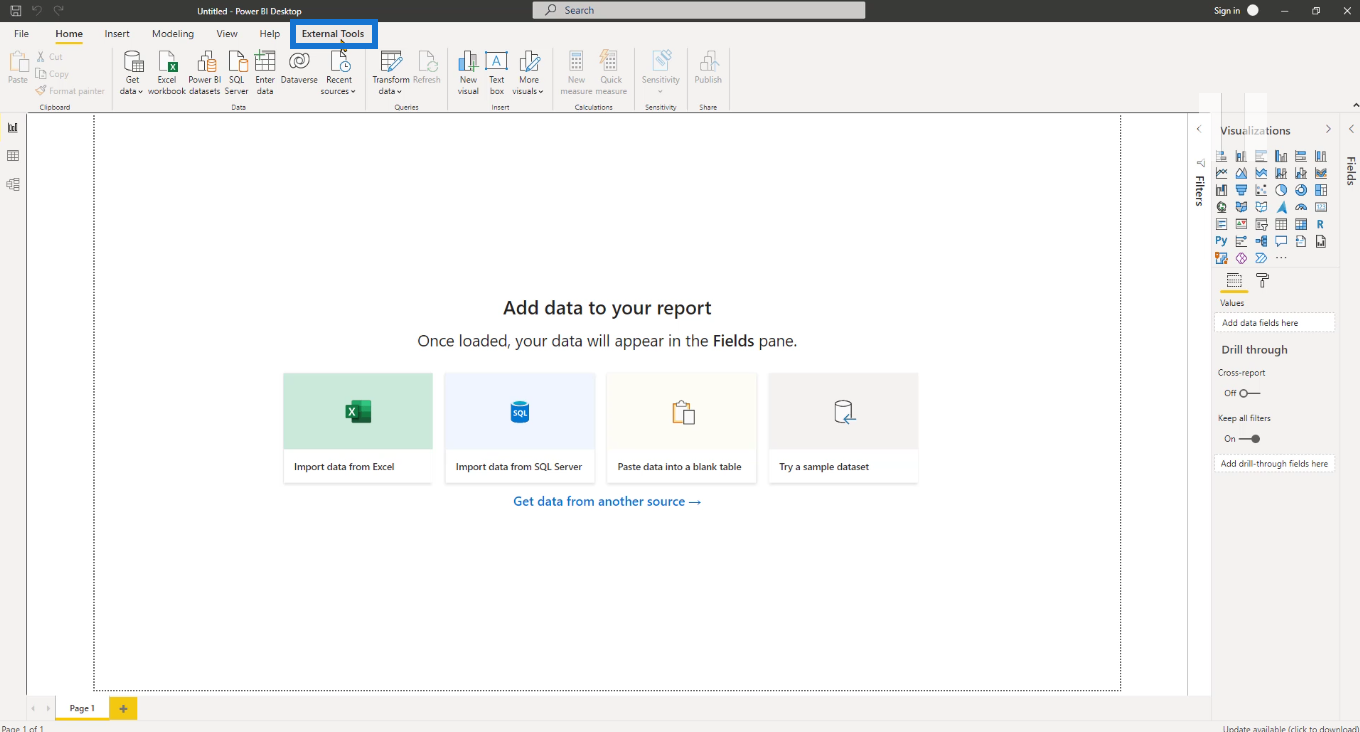
Task: Select the Table visual
Action: (x=1281, y=224)
